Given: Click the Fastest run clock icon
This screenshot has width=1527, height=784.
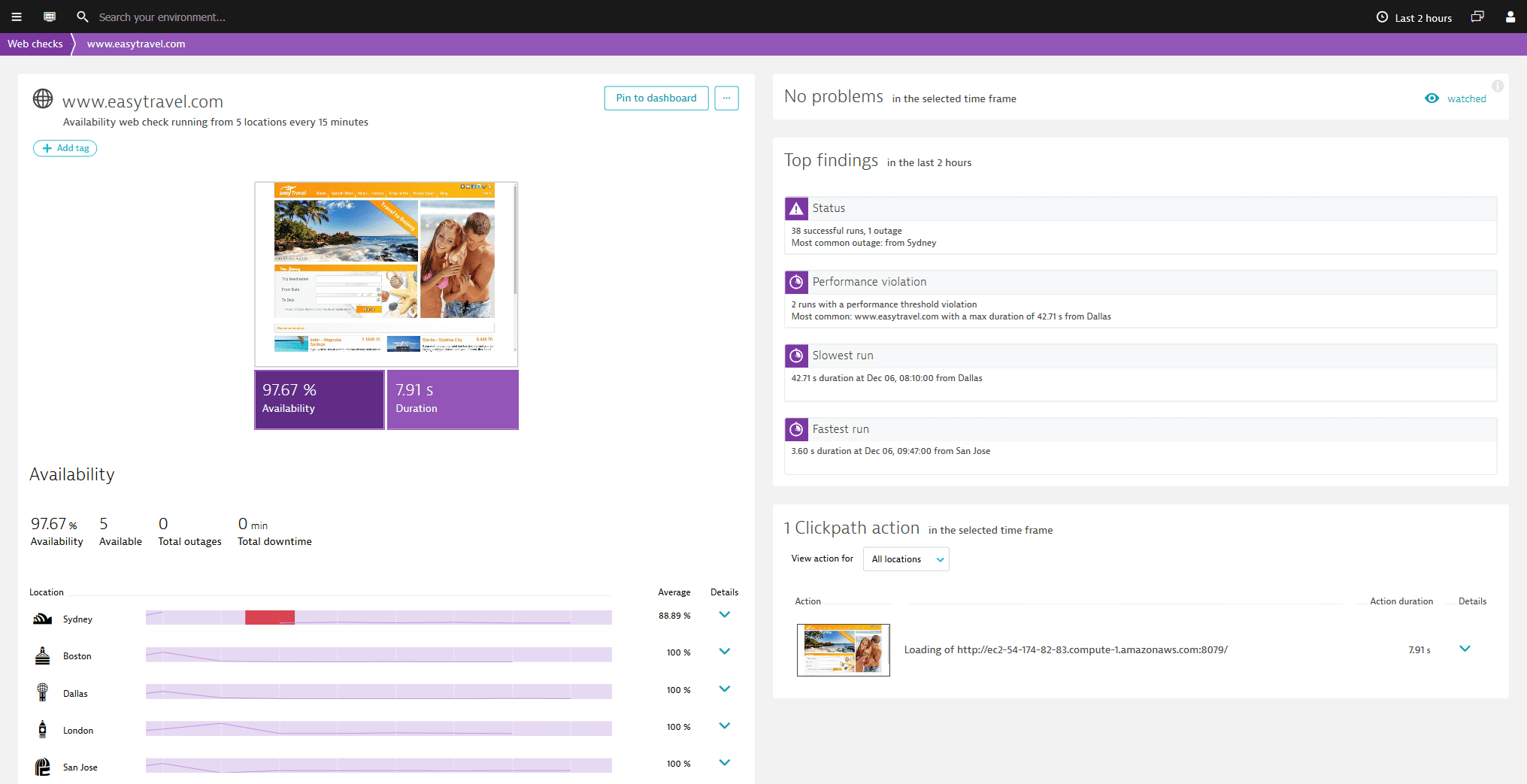Looking at the screenshot, I should (796, 429).
